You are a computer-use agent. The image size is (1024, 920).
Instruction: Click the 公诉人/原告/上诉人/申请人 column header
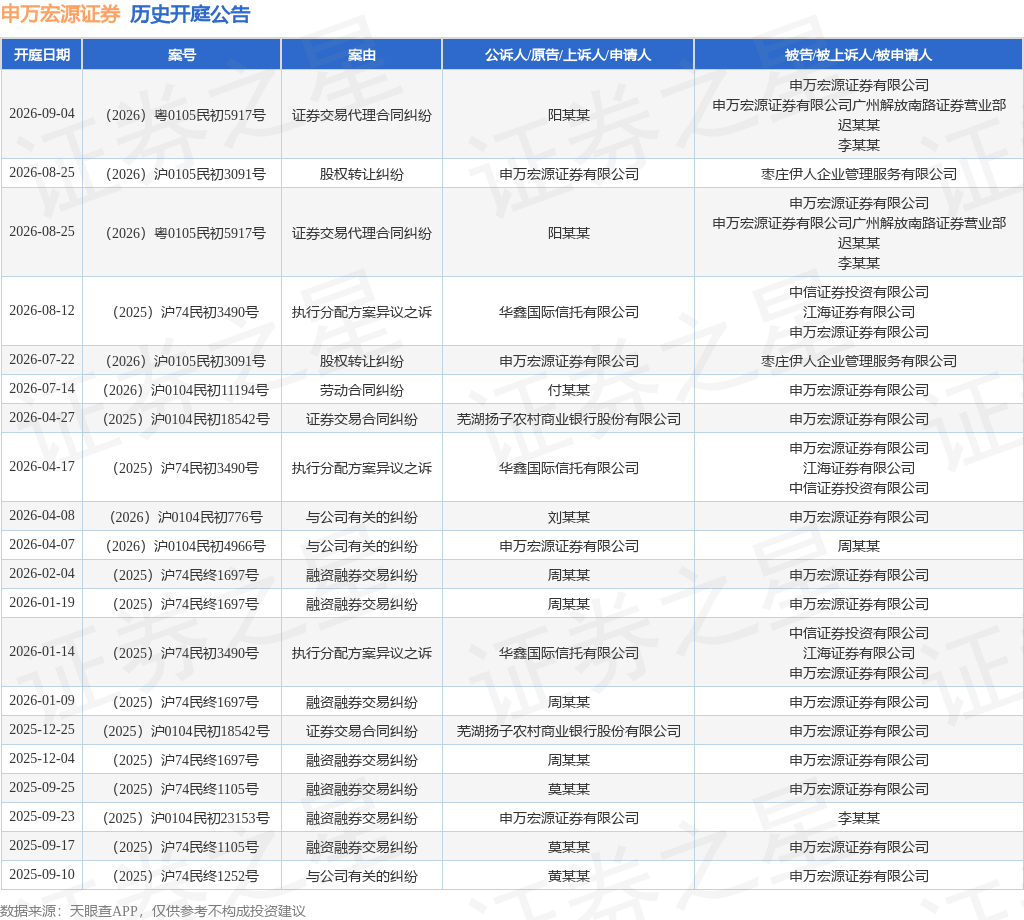[x=568, y=55]
